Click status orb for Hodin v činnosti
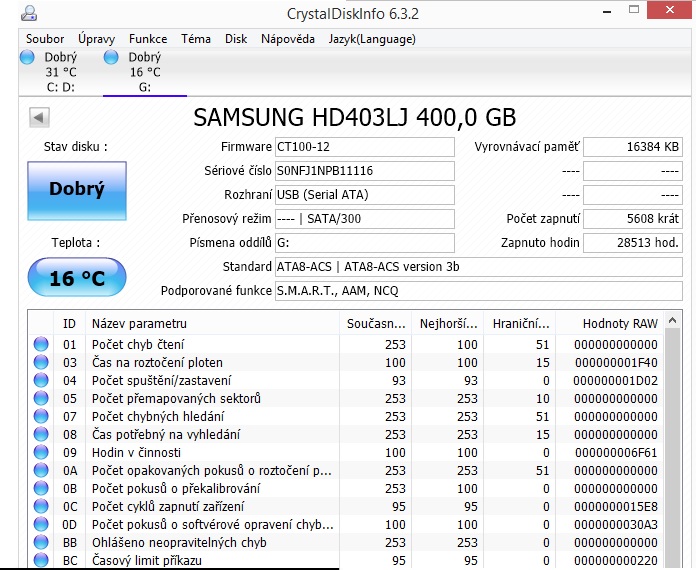Viewport: 696px width, 570px height. [41, 452]
